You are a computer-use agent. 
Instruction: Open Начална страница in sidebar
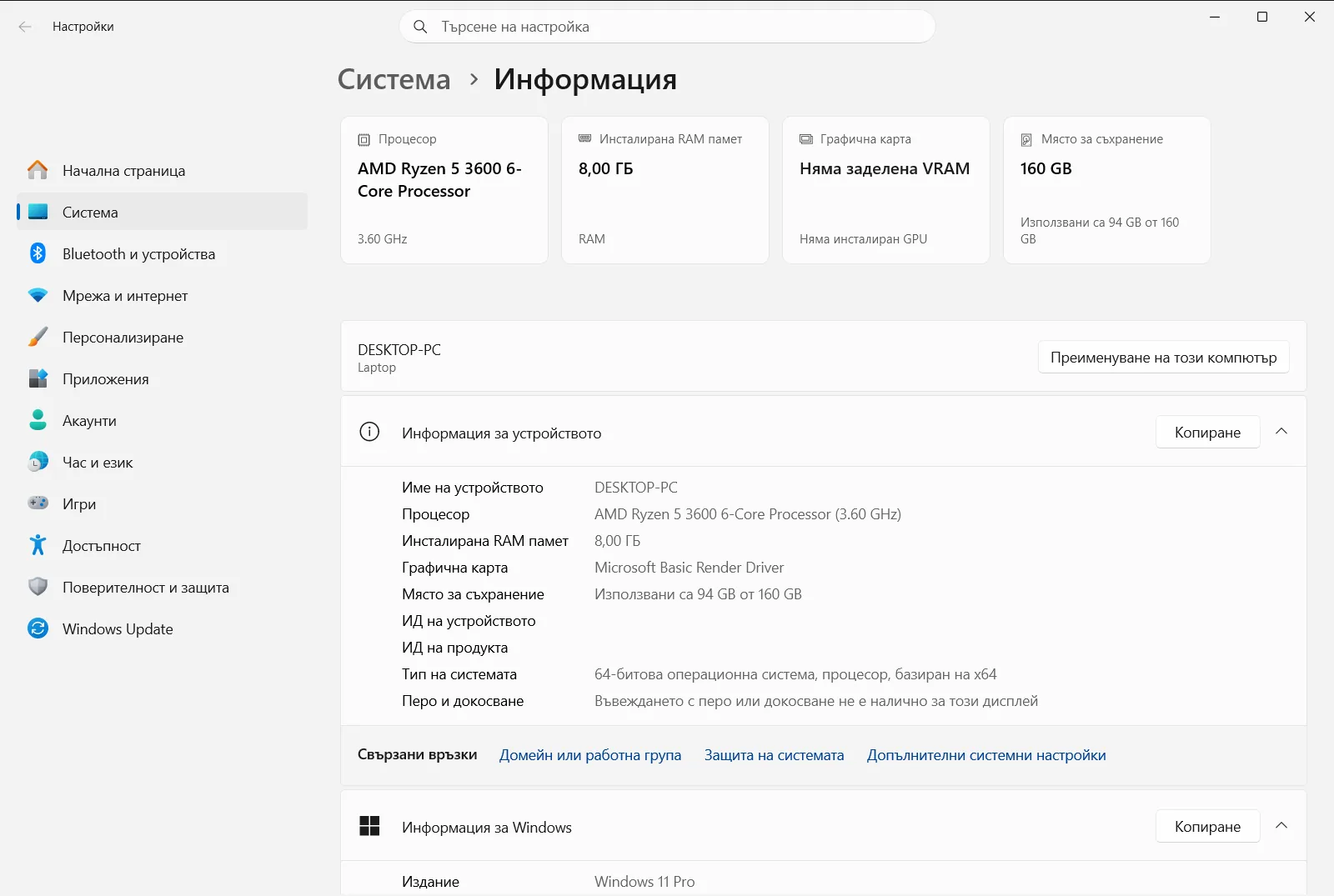coord(163,170)
